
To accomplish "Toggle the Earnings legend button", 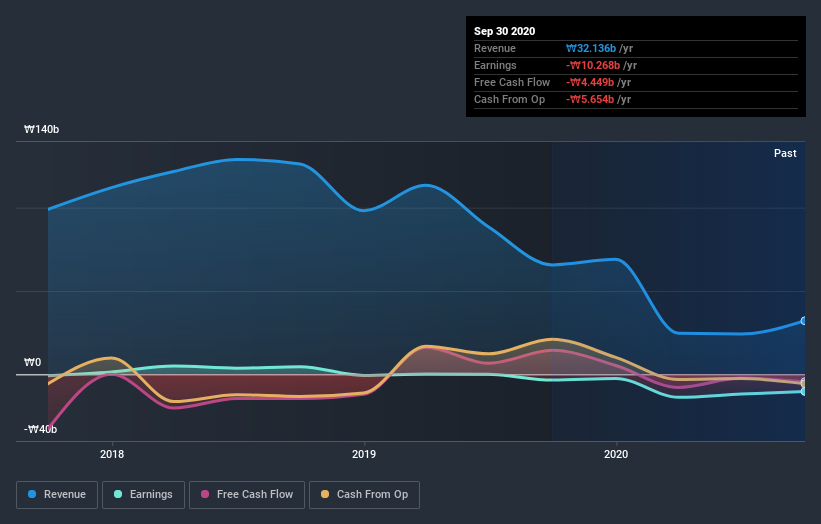I will pos(143,495).
